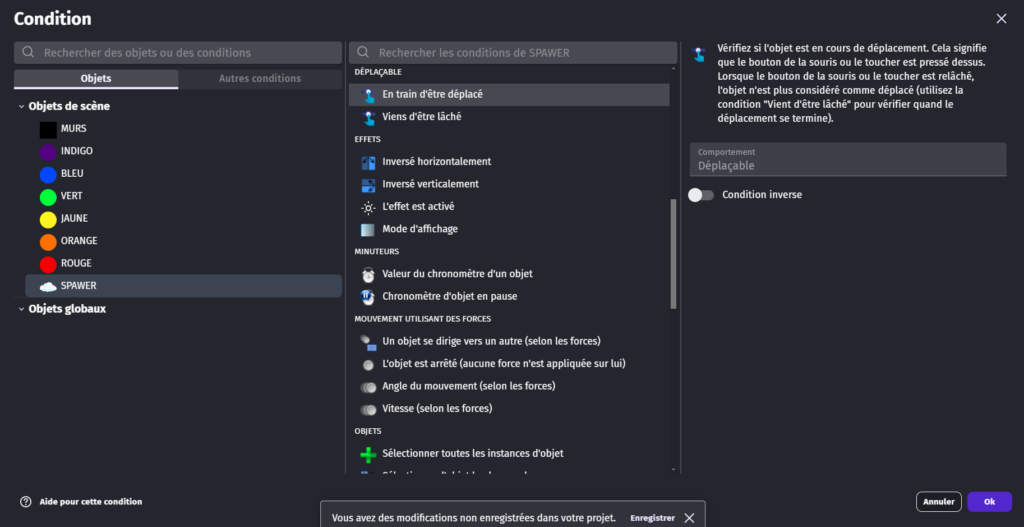Click the 'En train d'être déplacé' condition icon
The image size is (1024, 527).
click(x=368, y=95)
